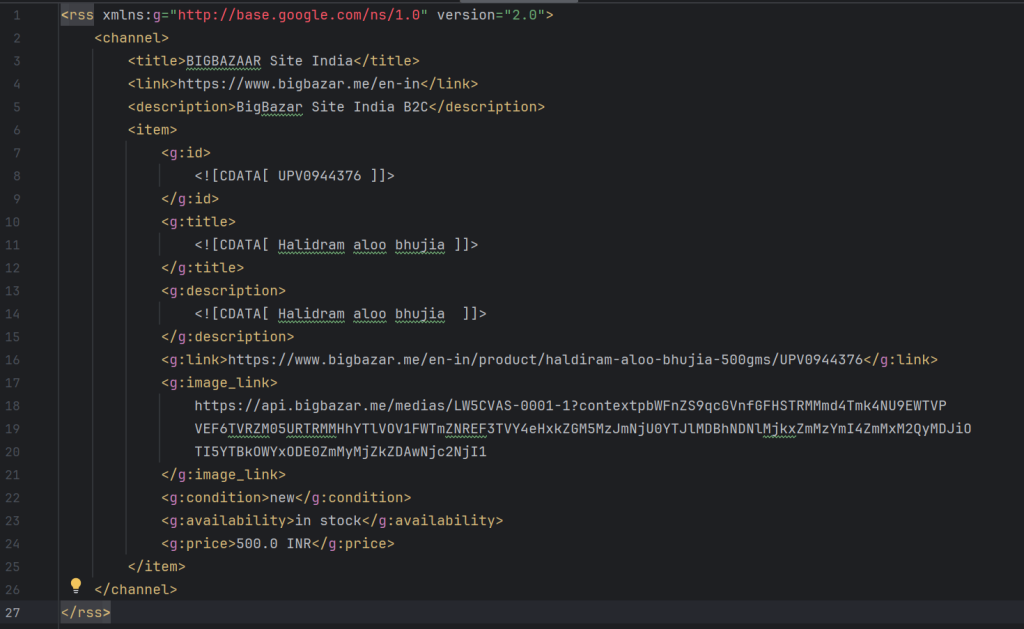Click the closing </rss> tag

pyautogui.click(x=86, y=613)
